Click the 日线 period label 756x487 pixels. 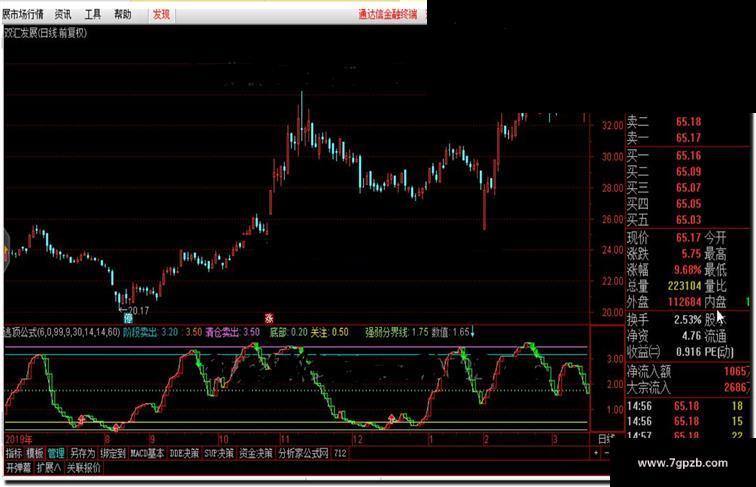606,439
